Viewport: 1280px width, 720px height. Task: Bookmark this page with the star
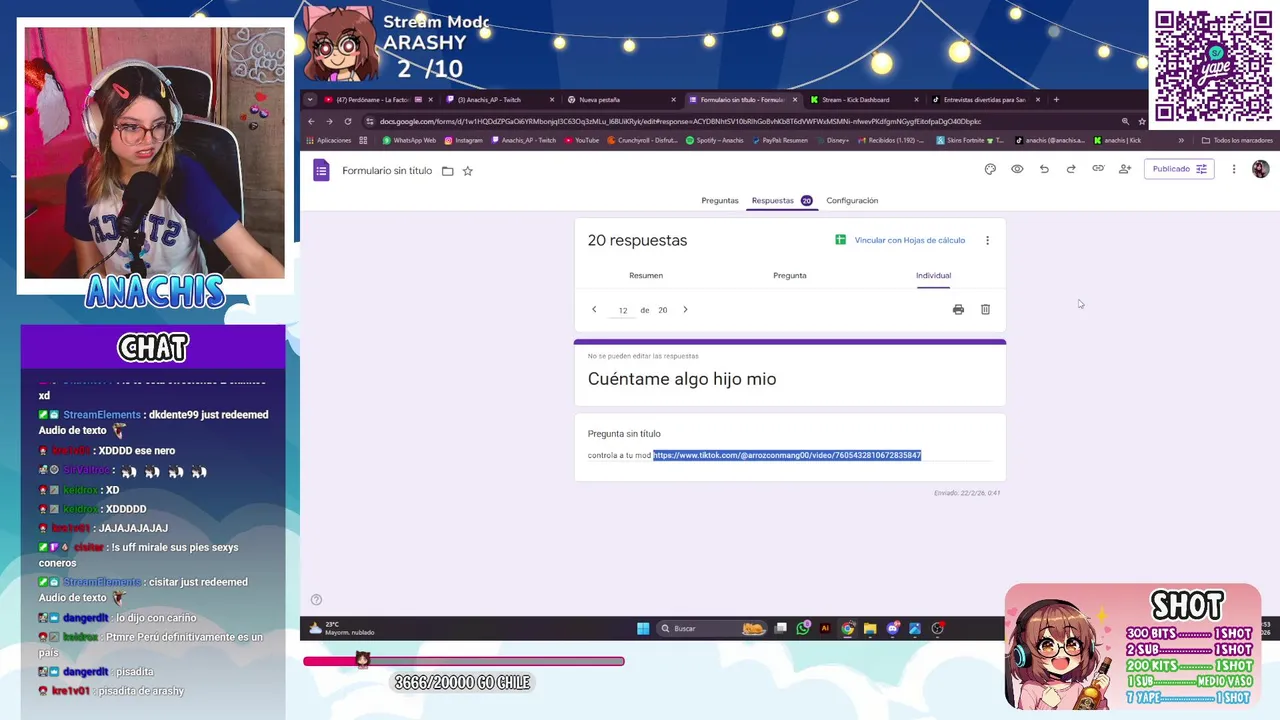tap(1142, 122)
